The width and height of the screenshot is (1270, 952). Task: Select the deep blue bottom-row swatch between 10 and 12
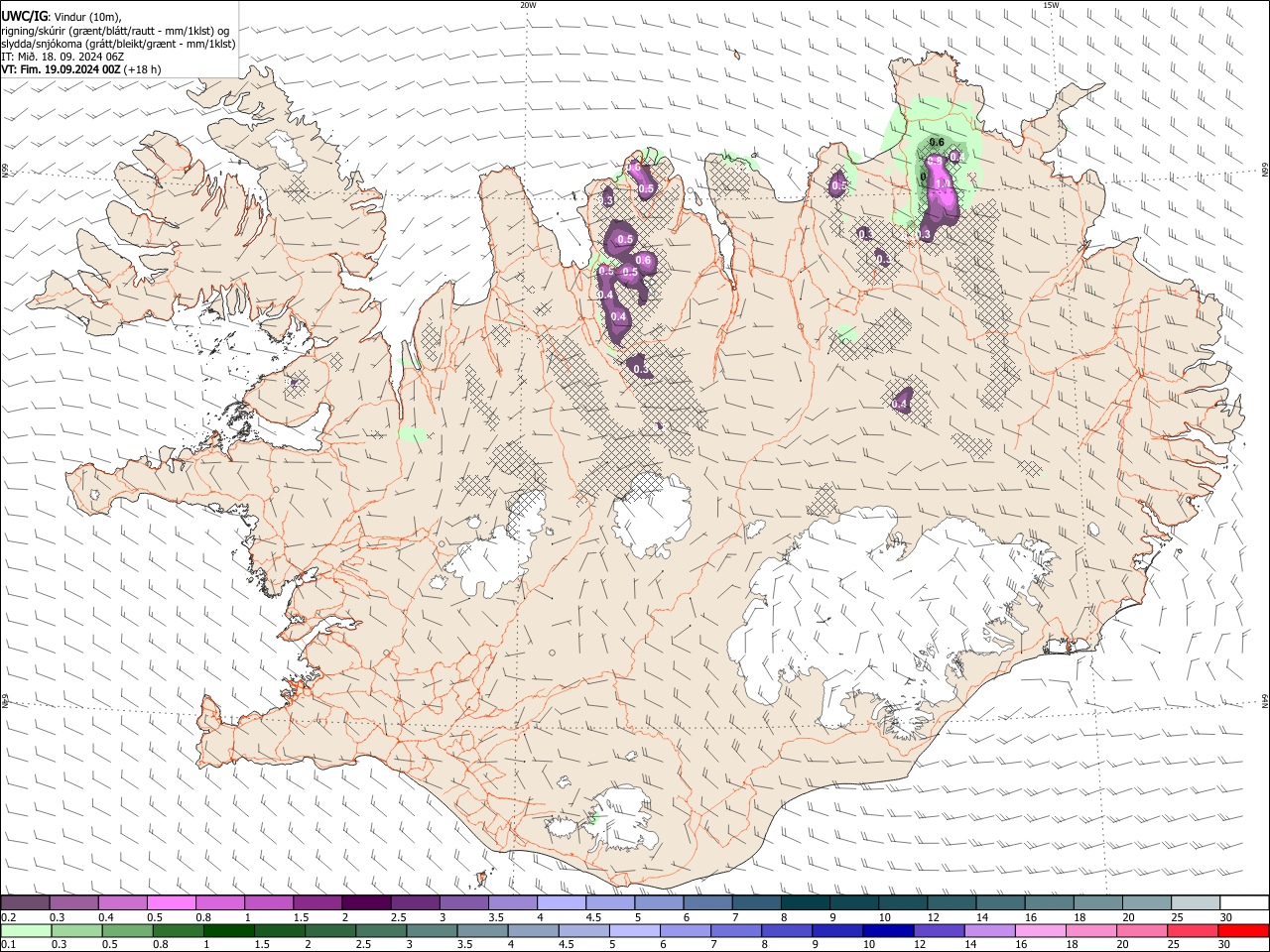point(888,930)
